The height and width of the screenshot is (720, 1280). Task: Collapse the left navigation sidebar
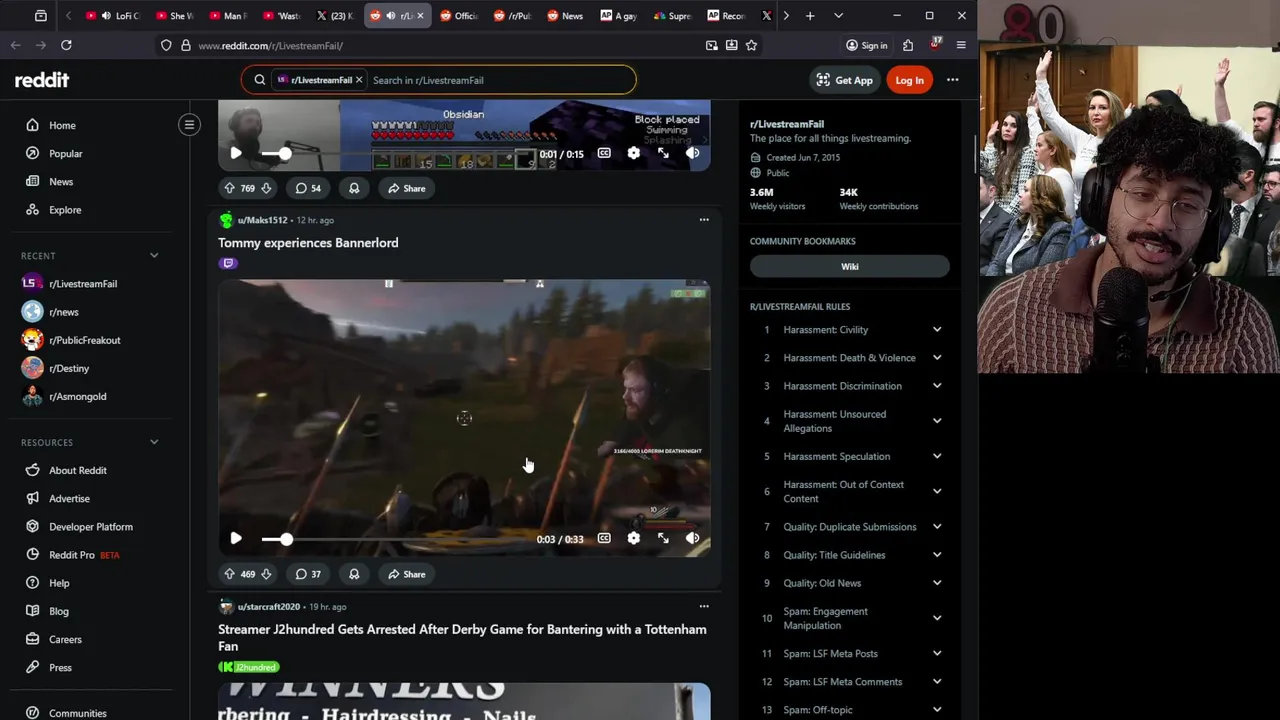click(189, 125)
